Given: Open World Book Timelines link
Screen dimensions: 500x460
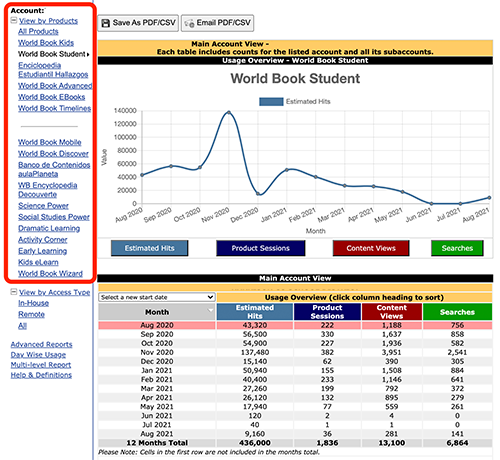Looking at the screenshot, I should pos(54,108).
